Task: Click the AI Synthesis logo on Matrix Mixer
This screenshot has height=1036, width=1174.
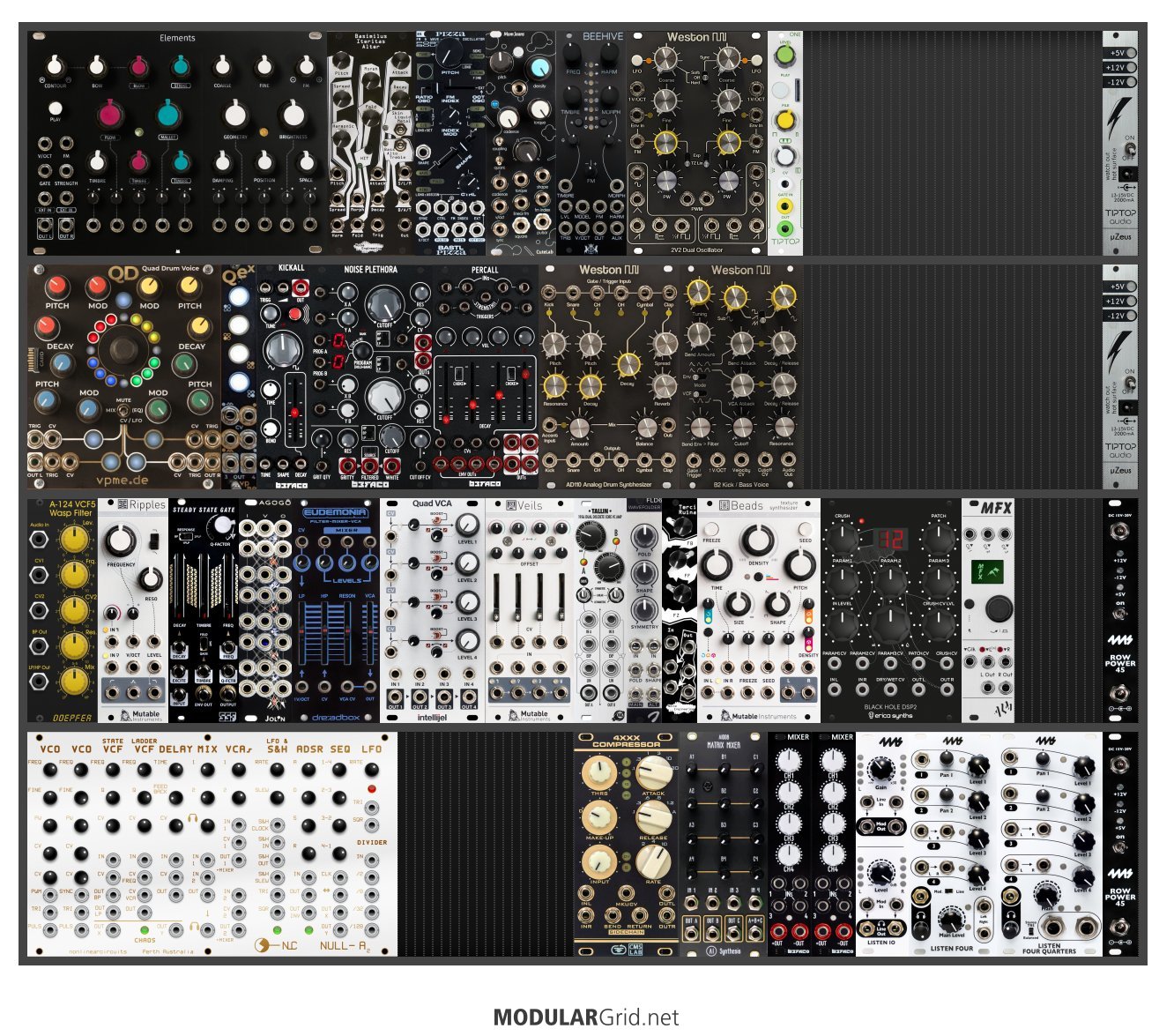Action: pyautogui.click(x=724, y=950)
